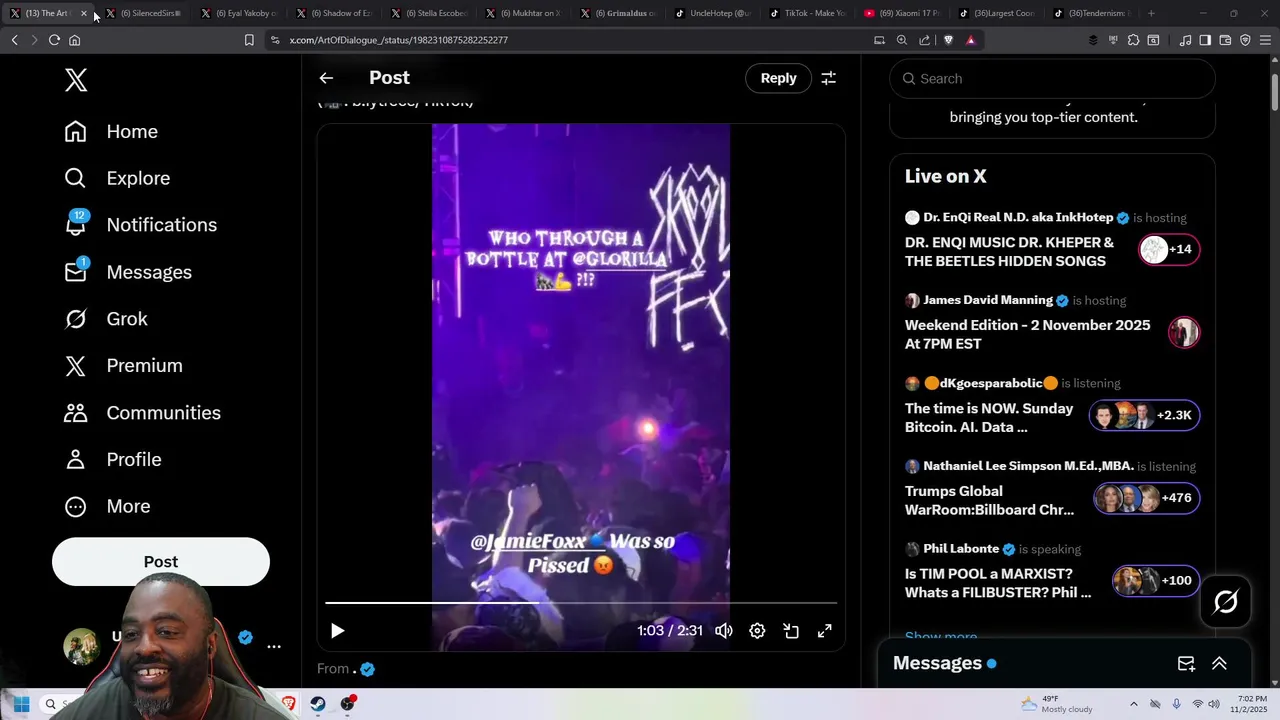Open browser extensions puzzle icon
This screenshot has width=1280, height=720.
point(1133,40)
